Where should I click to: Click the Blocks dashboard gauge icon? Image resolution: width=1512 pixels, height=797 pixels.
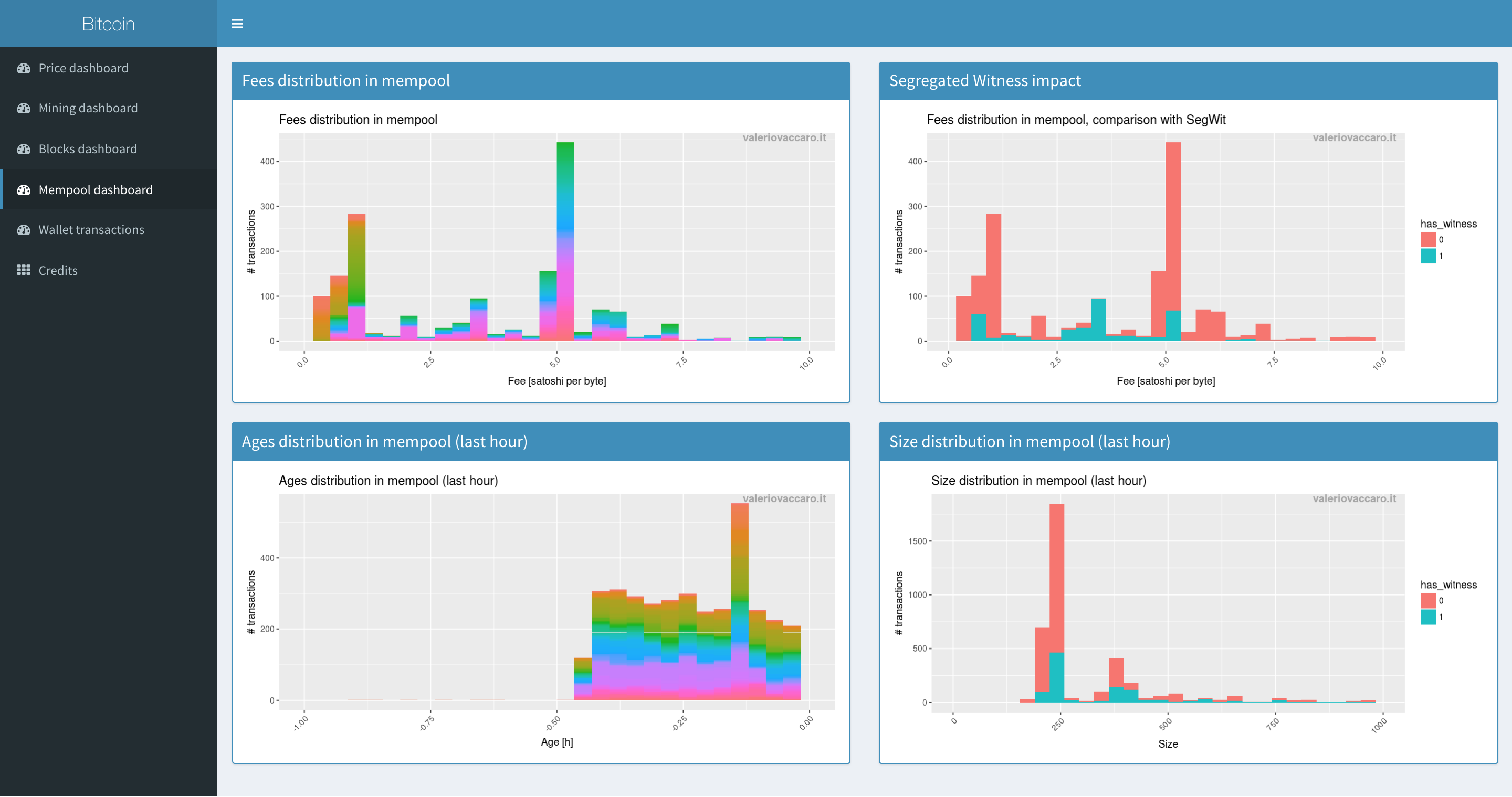[24, 149]
